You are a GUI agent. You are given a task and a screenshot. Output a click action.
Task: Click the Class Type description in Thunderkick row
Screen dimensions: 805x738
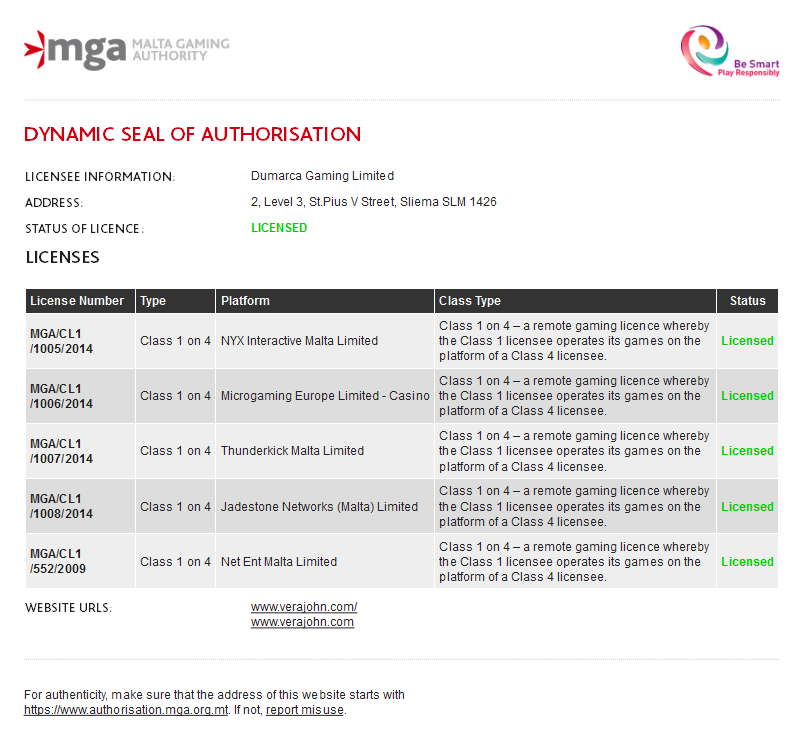pos(574,451)
